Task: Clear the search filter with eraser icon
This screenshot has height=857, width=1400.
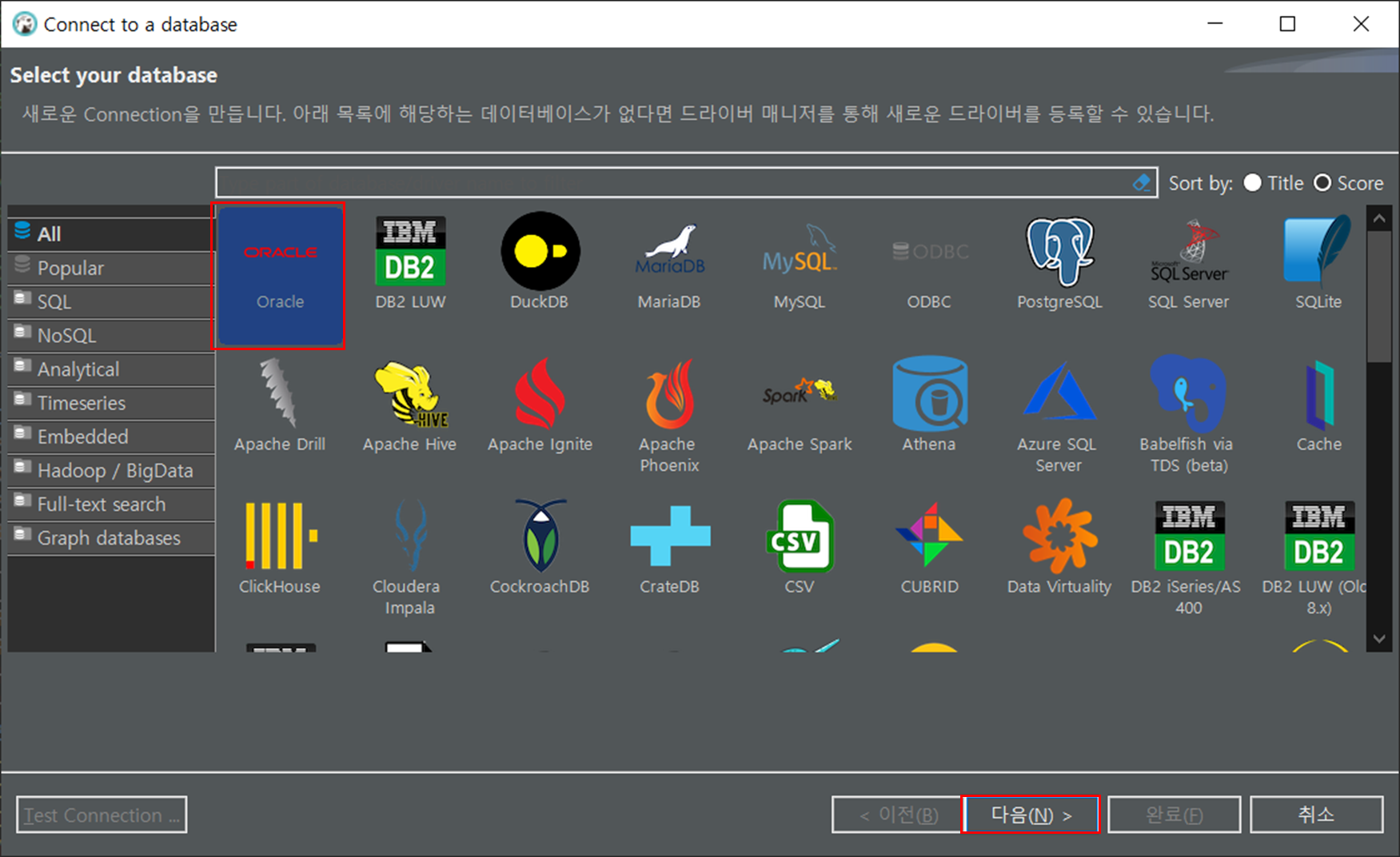Action: pos(1142,183)
